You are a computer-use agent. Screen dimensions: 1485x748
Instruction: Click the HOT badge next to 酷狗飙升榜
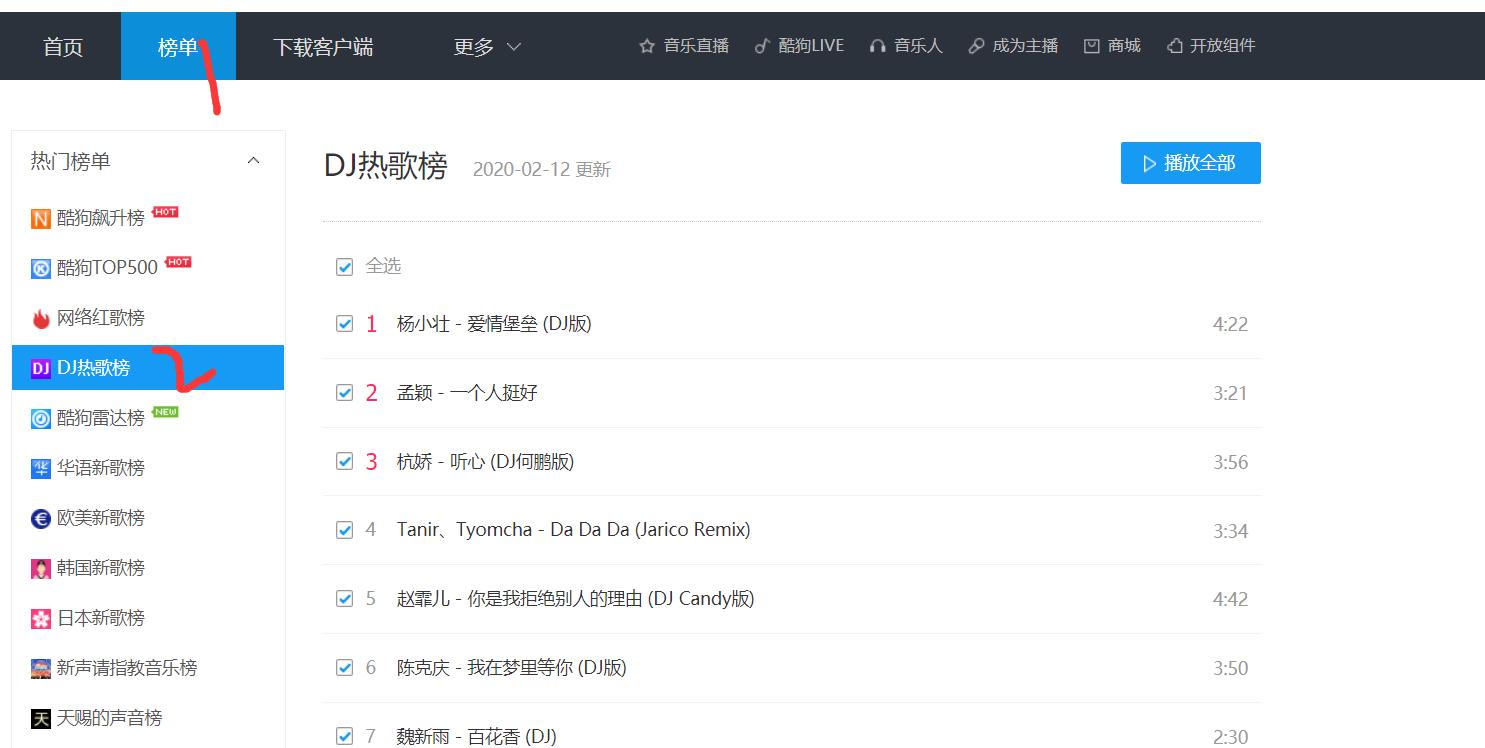(165, 212)
